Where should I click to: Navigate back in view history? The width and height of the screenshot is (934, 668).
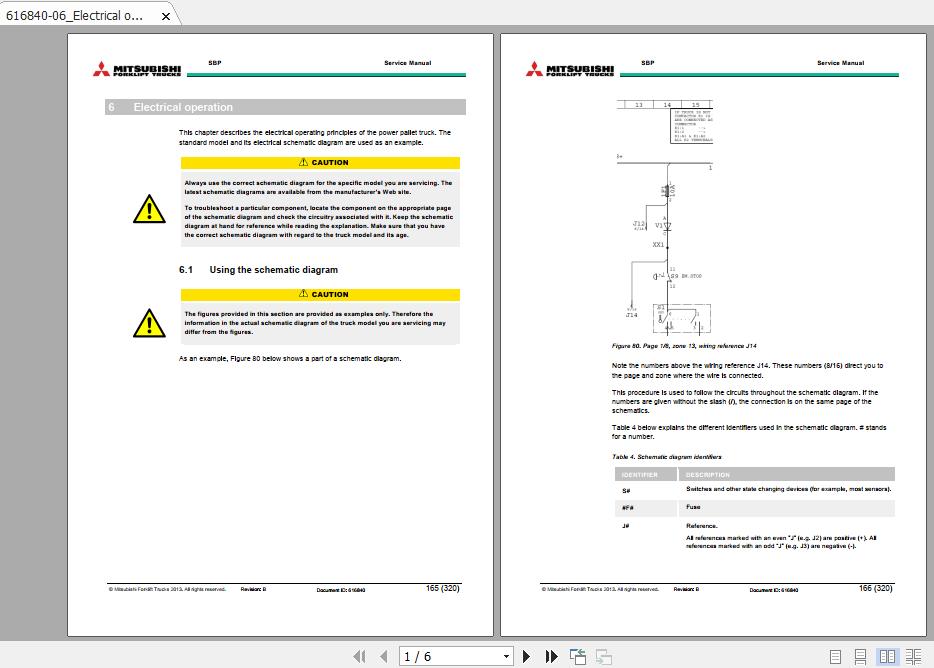577,655
